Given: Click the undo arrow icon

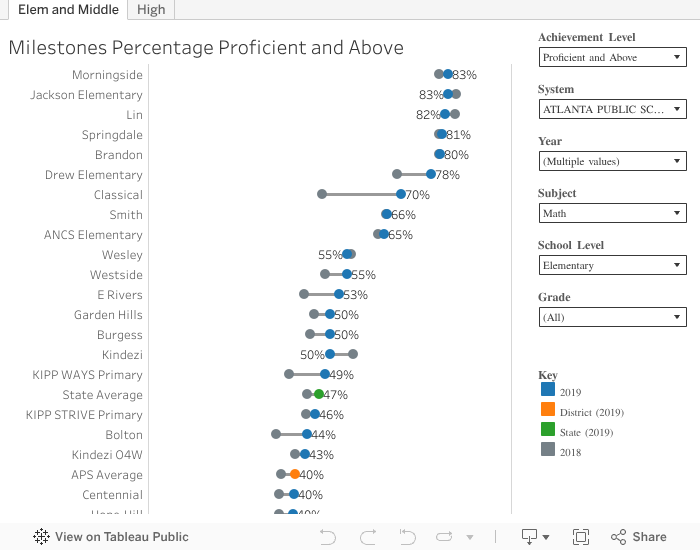Looking at the screenshot, I should [328, 537].
